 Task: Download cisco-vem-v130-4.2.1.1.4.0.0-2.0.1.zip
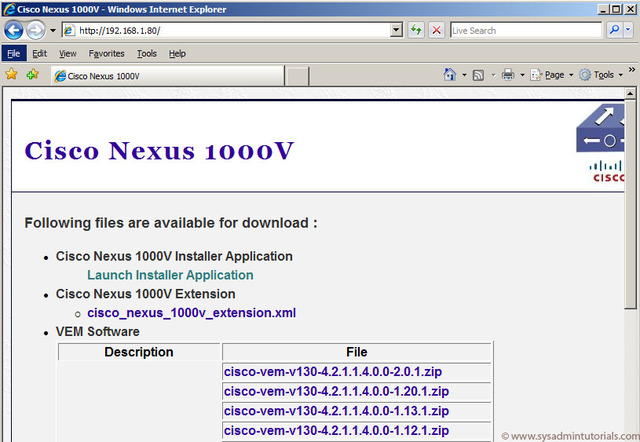click(333, 372)
